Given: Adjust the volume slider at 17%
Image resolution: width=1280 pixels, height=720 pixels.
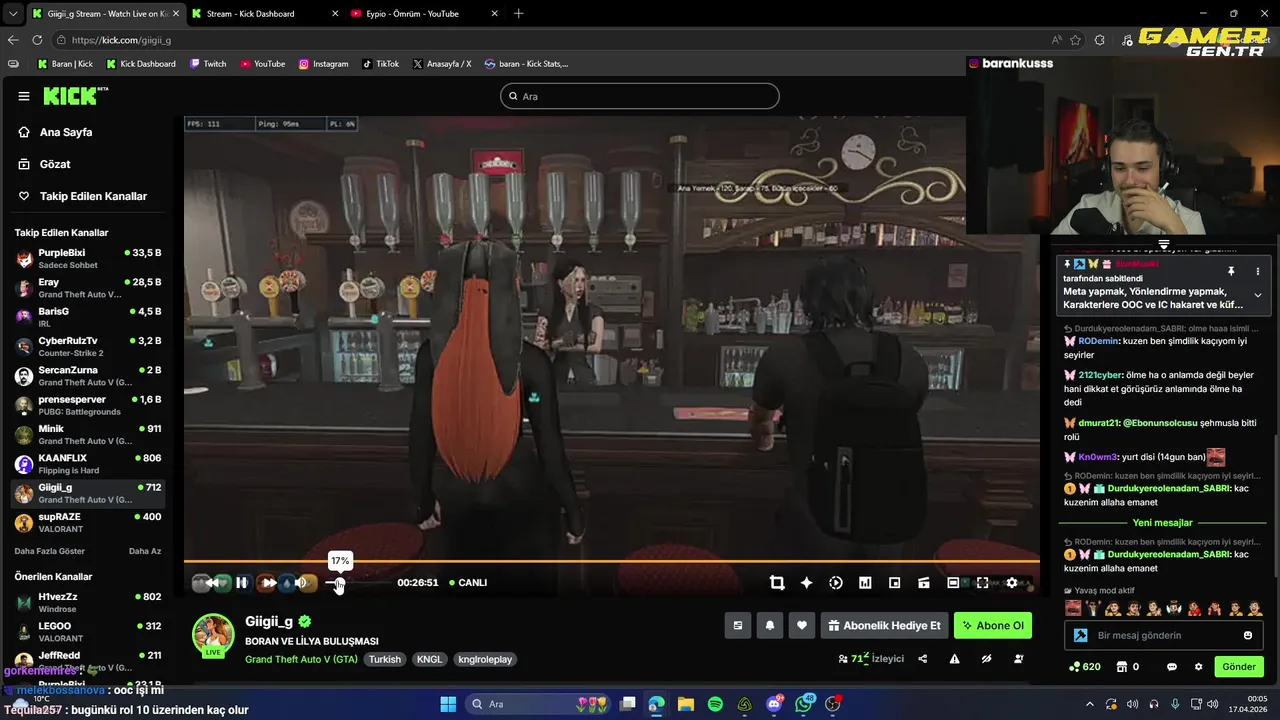Looking at the screenshot, I should point(339,583).
